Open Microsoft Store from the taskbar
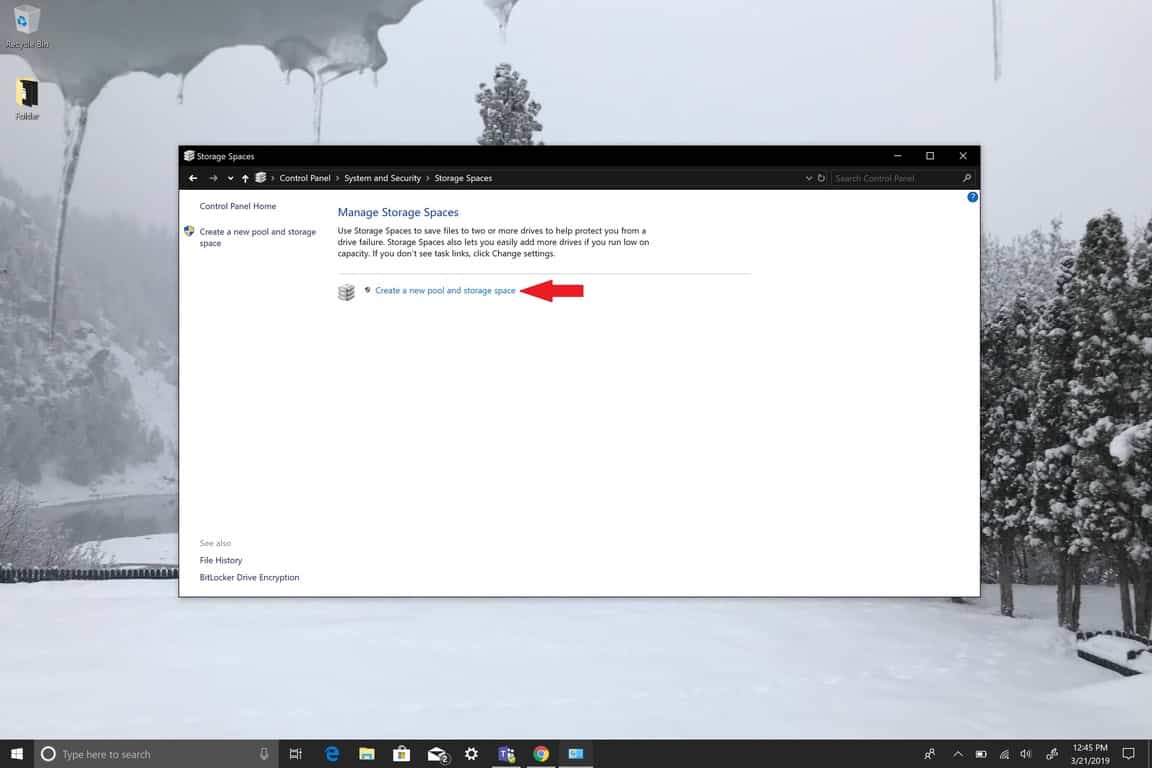Image resolution: width=1152 pixels, height=768 pixels. [x=401, y=754]
